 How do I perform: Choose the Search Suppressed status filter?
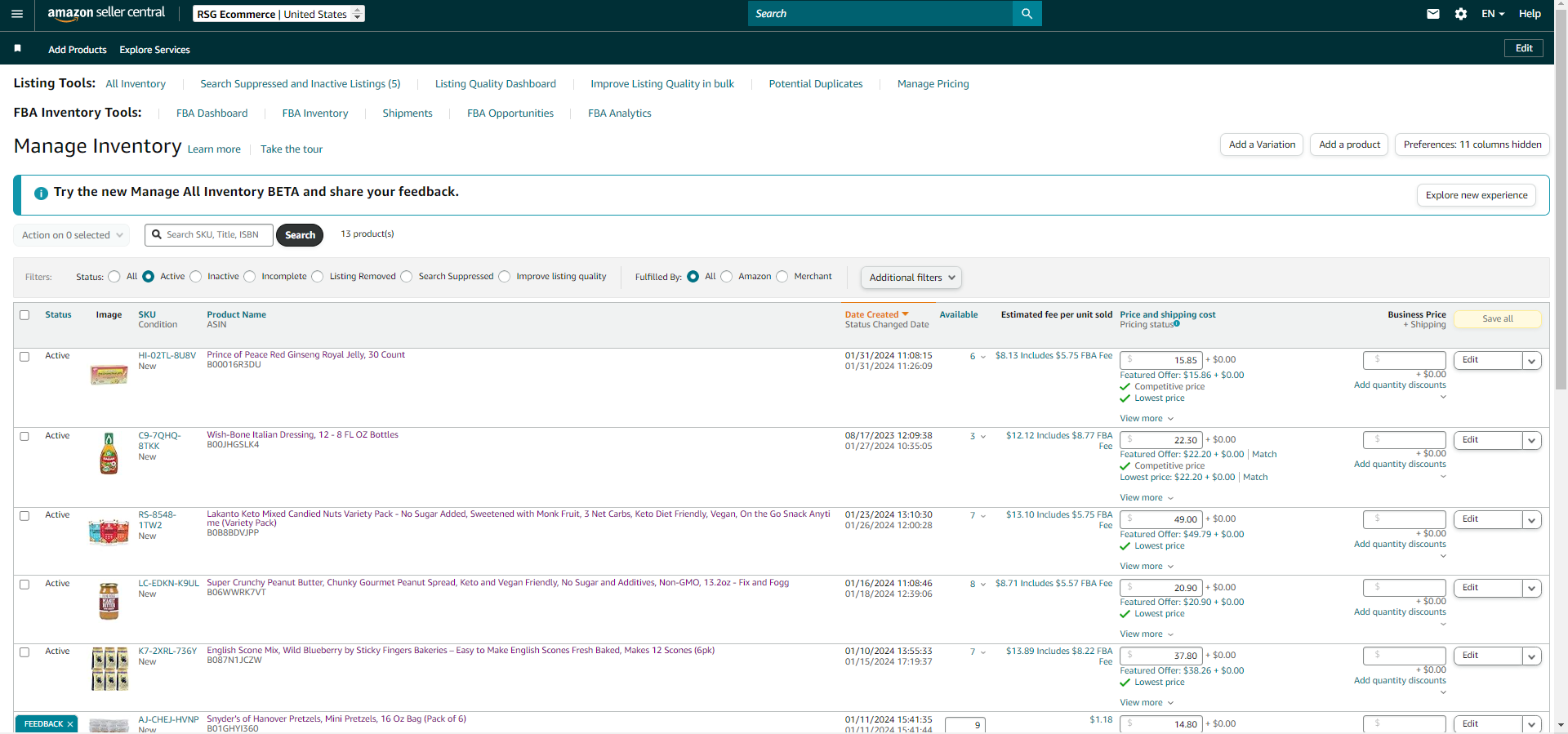coord(407,277)
